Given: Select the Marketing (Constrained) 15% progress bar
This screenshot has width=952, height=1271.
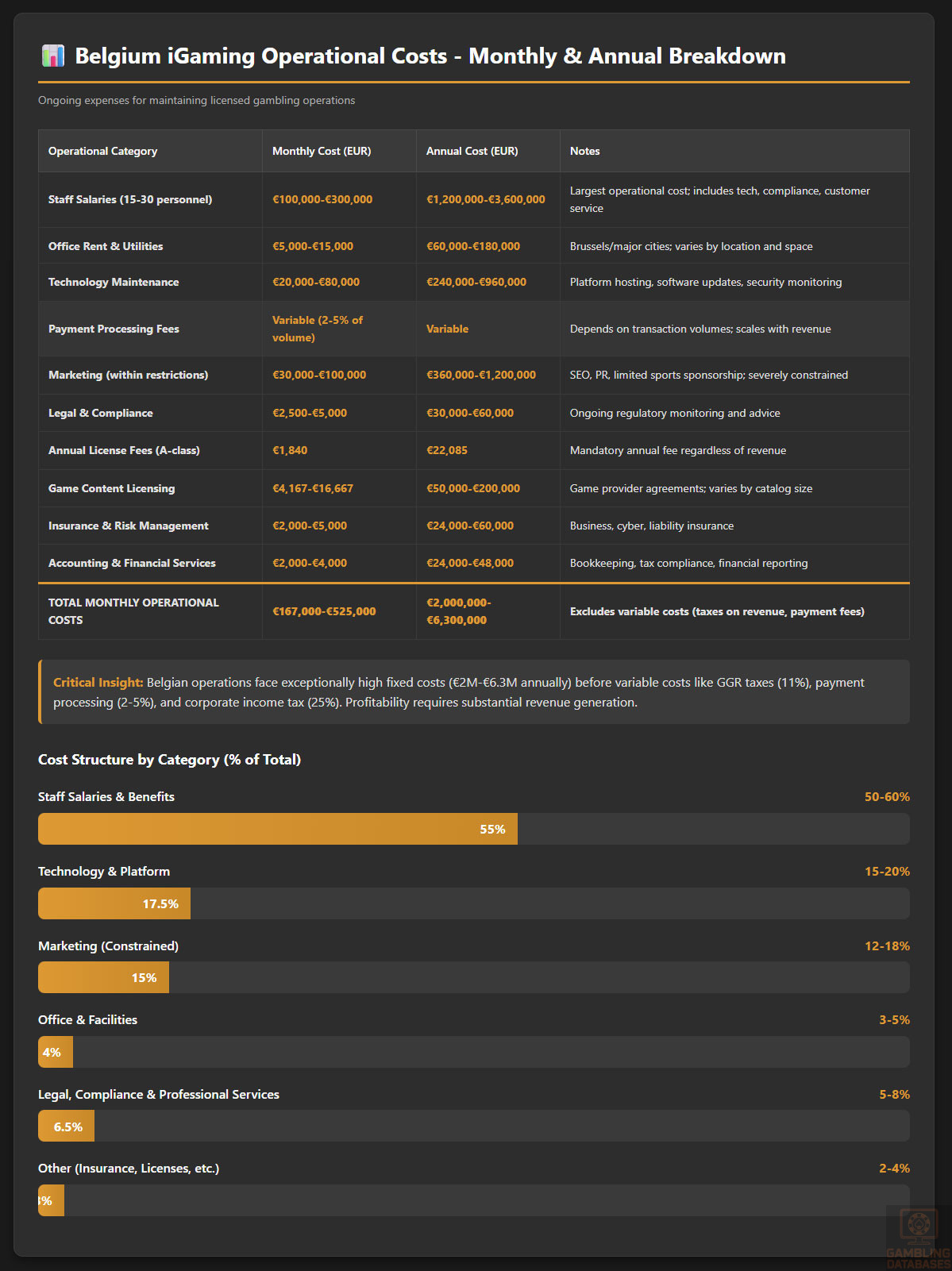Looking at the screenshot, I should (103, 977).
